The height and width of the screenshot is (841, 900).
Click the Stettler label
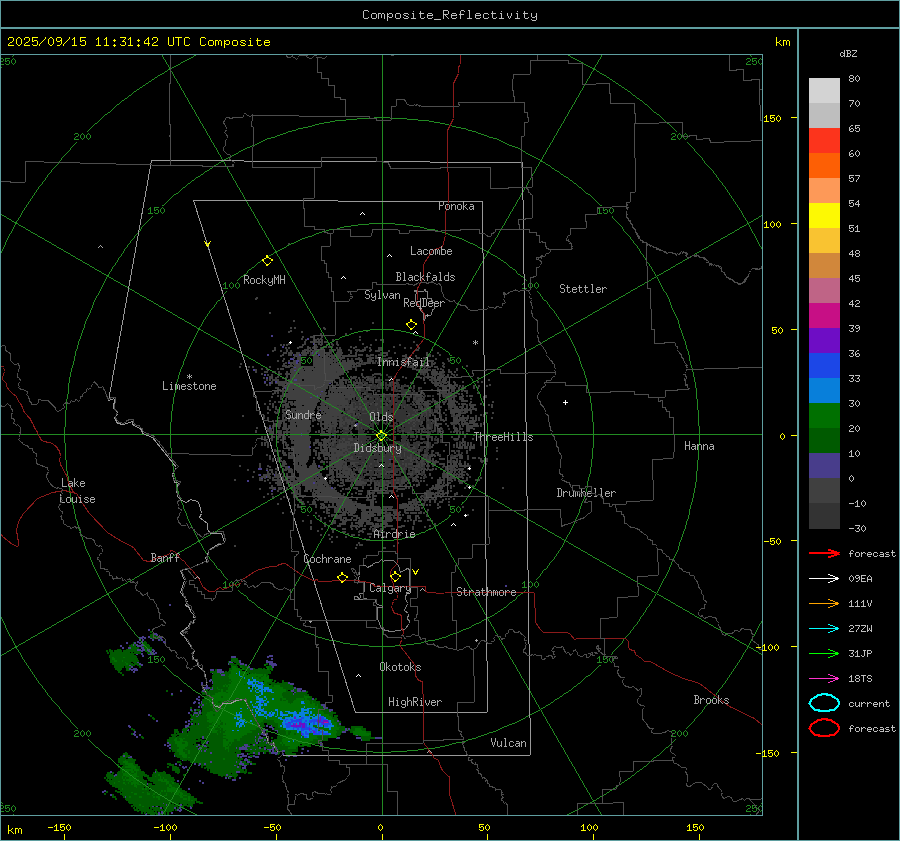click(x=583, y=289)
